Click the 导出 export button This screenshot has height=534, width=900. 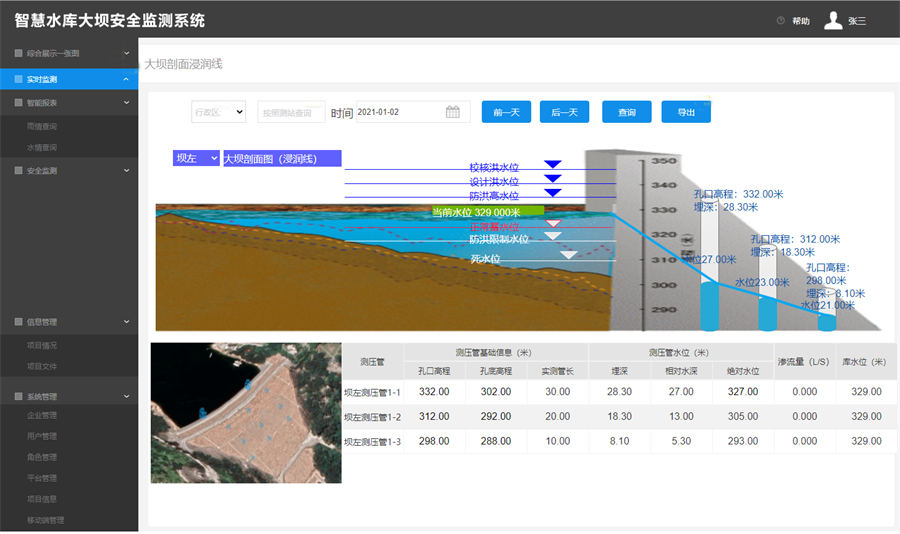click(686, 112)
